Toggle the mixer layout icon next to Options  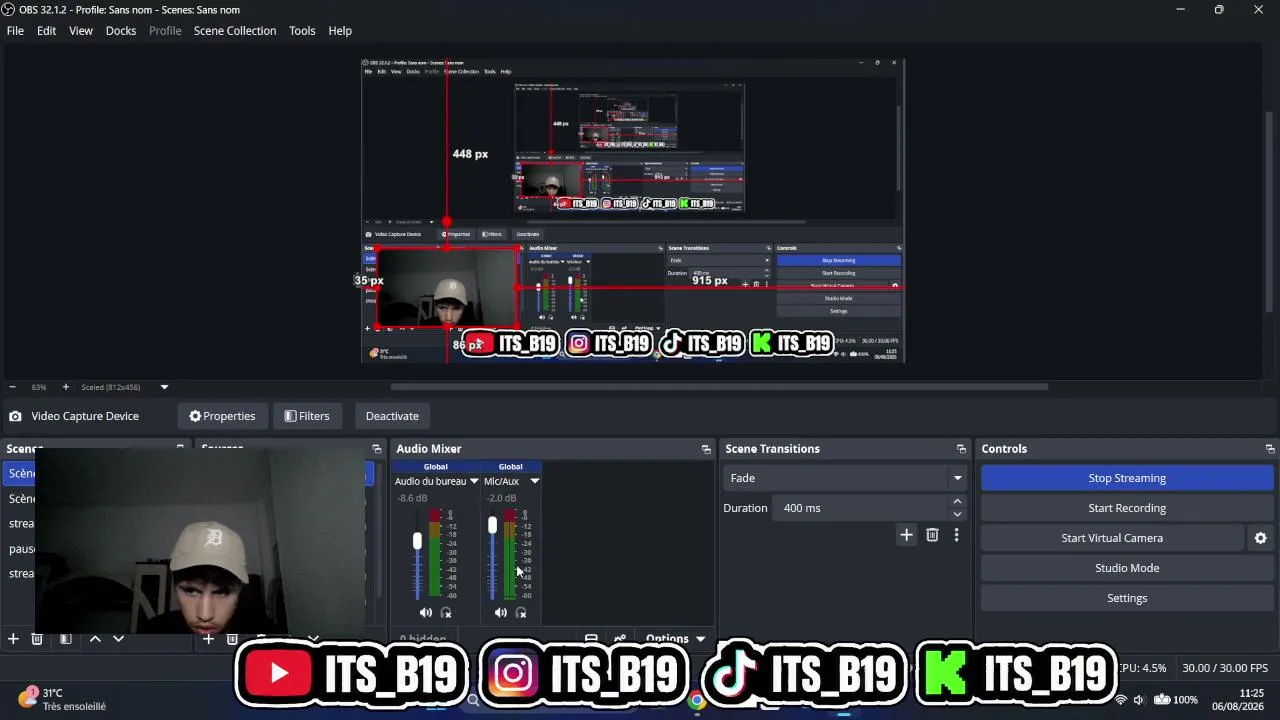591,638
